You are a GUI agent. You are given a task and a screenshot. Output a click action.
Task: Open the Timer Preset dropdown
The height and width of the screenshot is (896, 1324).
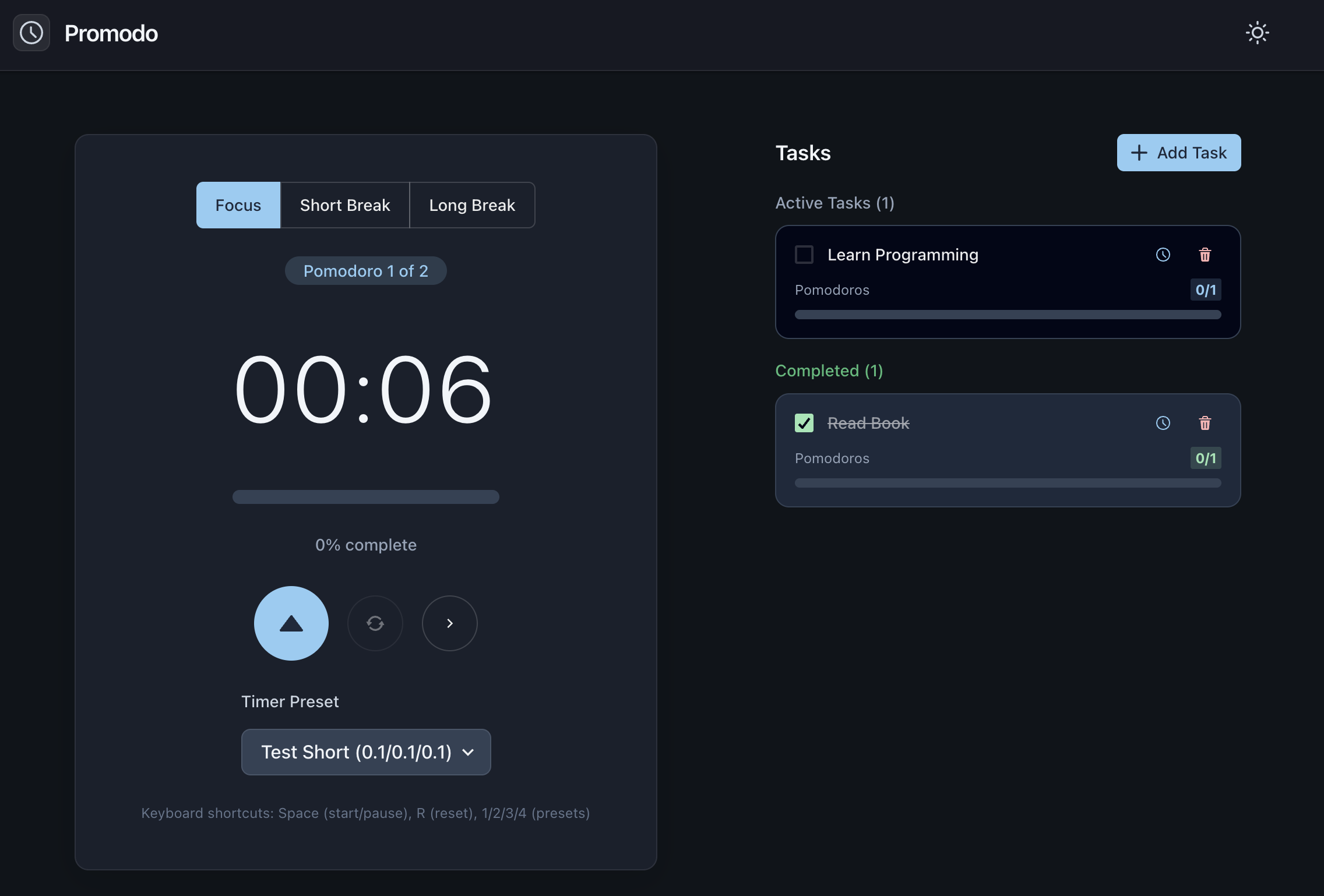[365, 752]
